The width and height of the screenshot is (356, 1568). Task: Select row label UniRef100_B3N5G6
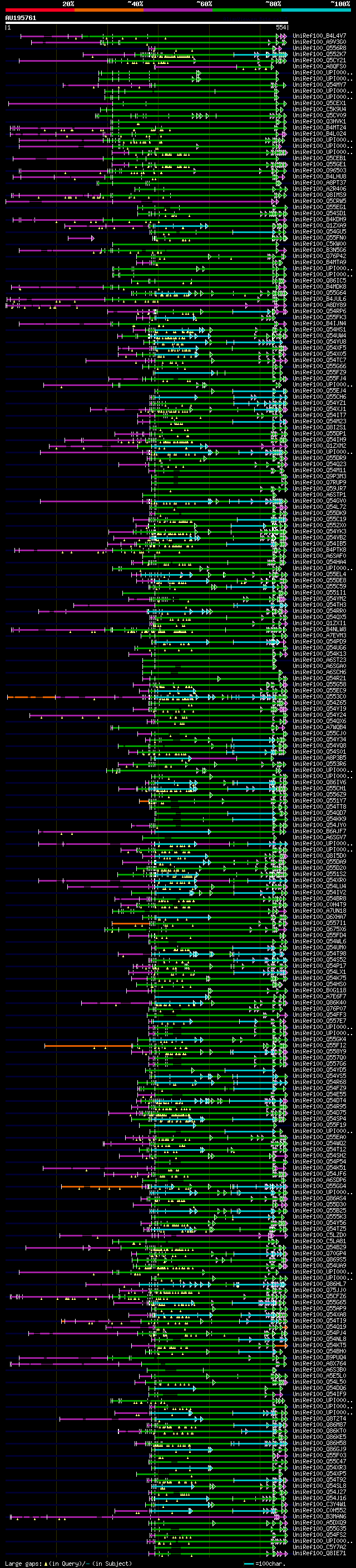pyautogui.click(x=319, y=250)
